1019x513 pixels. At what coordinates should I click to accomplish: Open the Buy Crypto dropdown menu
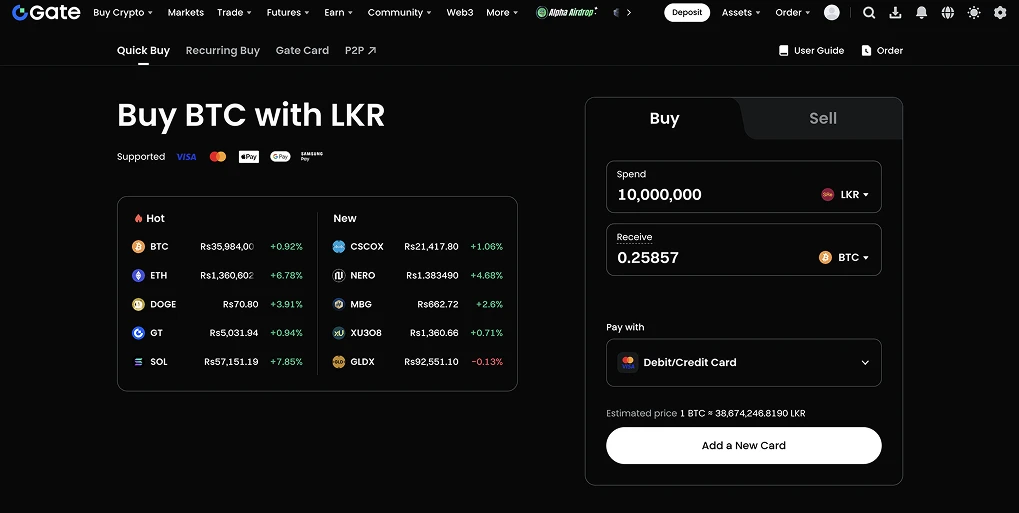pyautogui.click(x=123, y=12)
